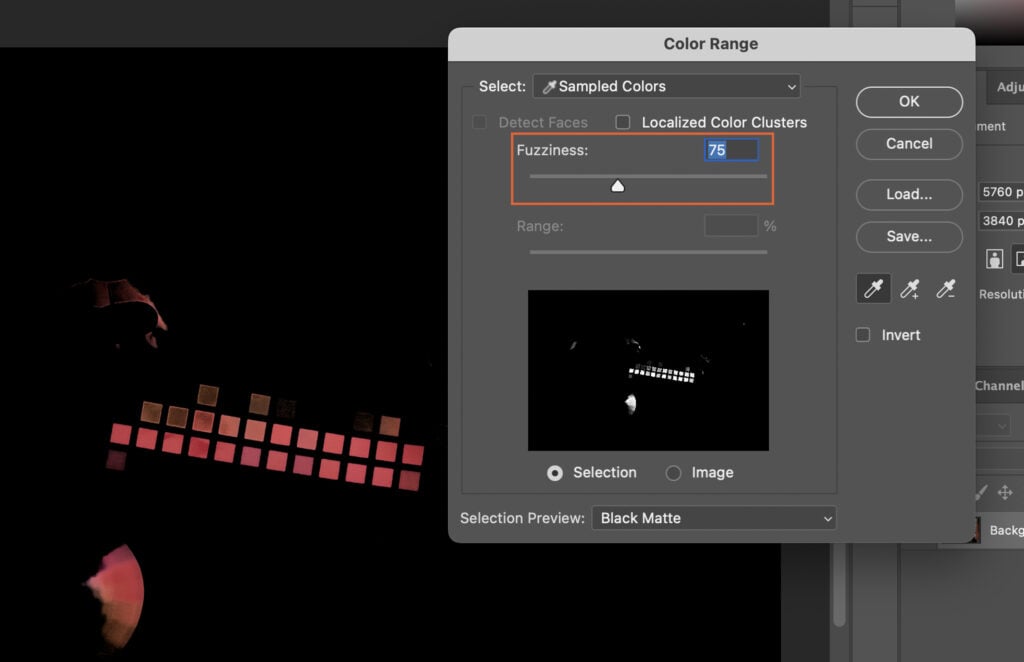Screen dimensions: 1024x662
Task: Click the landscape image icon beside it
Action: click(1019, 258)
